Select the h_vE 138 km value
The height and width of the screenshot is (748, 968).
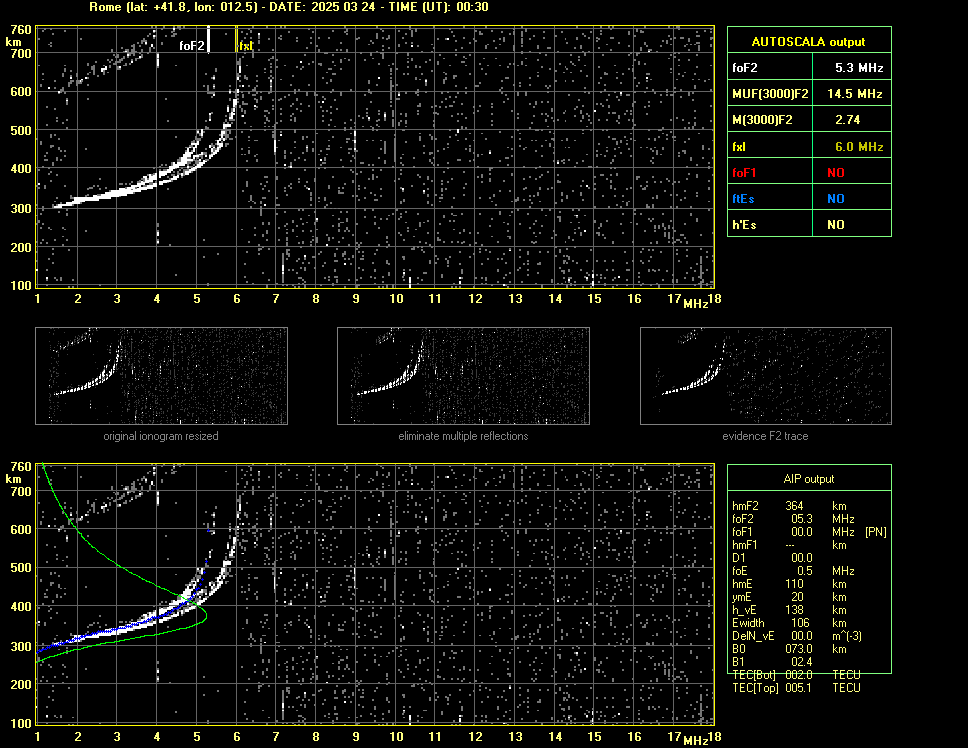coord(794,610)
